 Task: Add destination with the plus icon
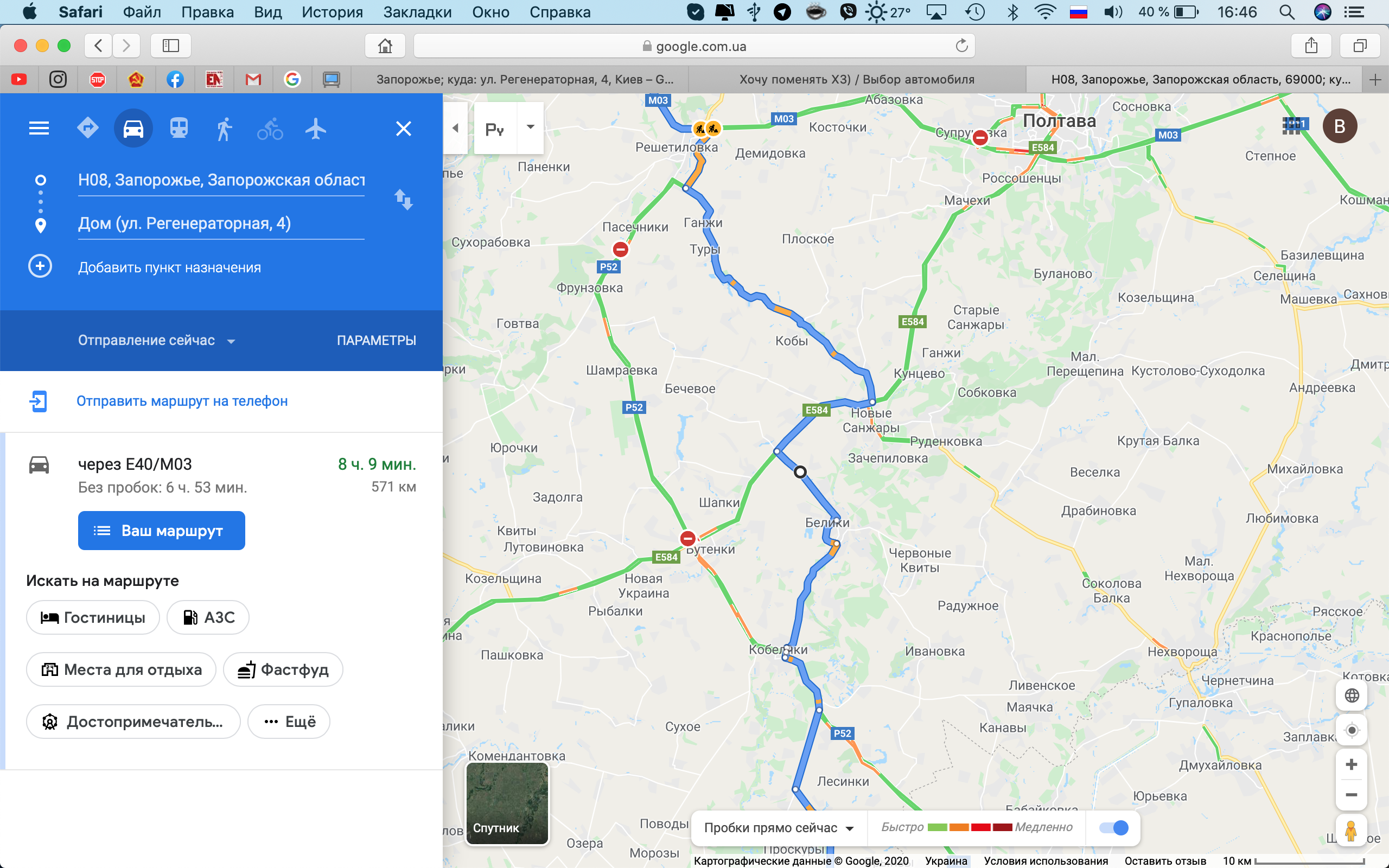[x=40, y=266]
